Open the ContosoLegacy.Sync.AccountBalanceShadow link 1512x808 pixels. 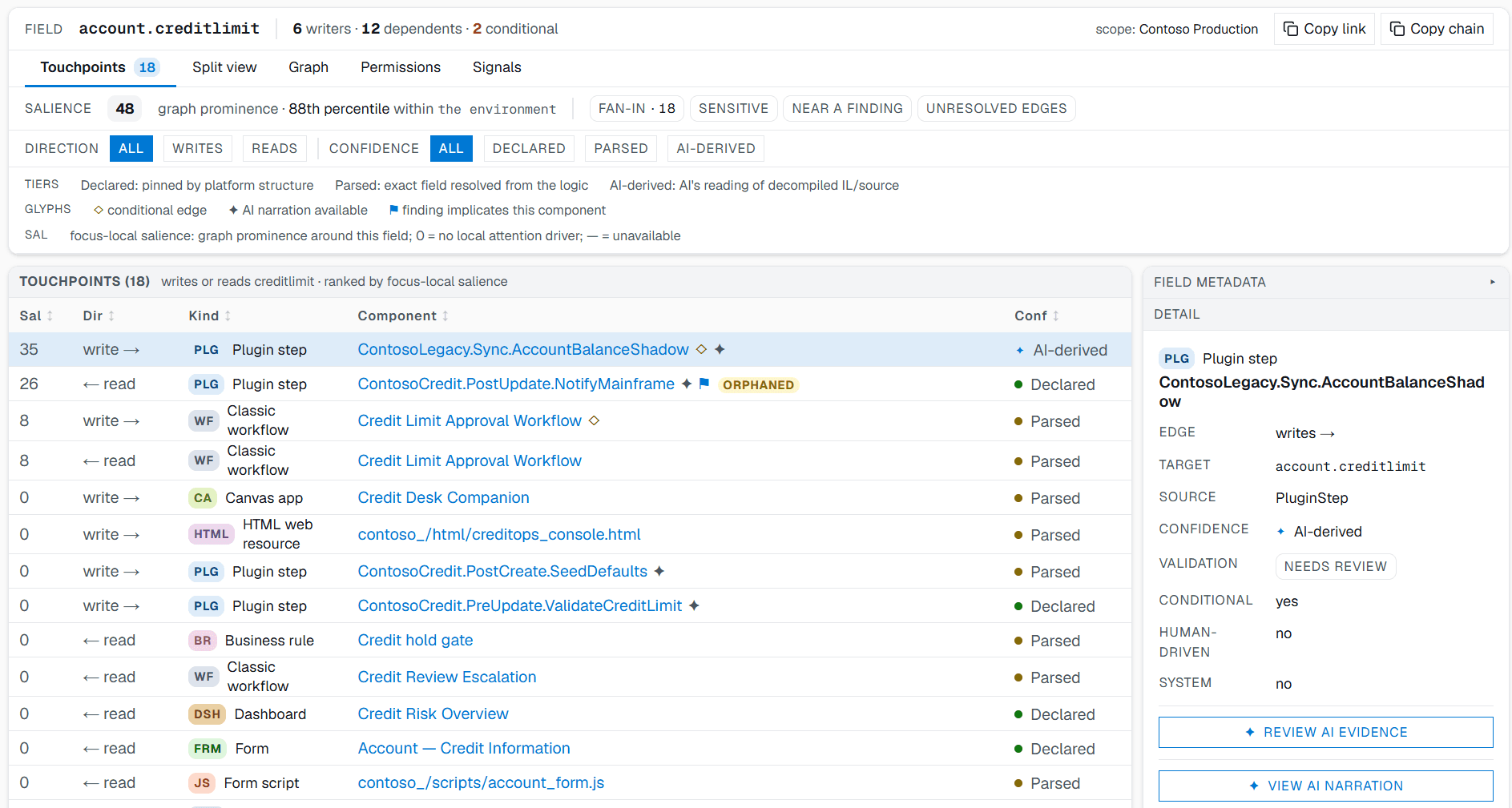click(523, 349)
